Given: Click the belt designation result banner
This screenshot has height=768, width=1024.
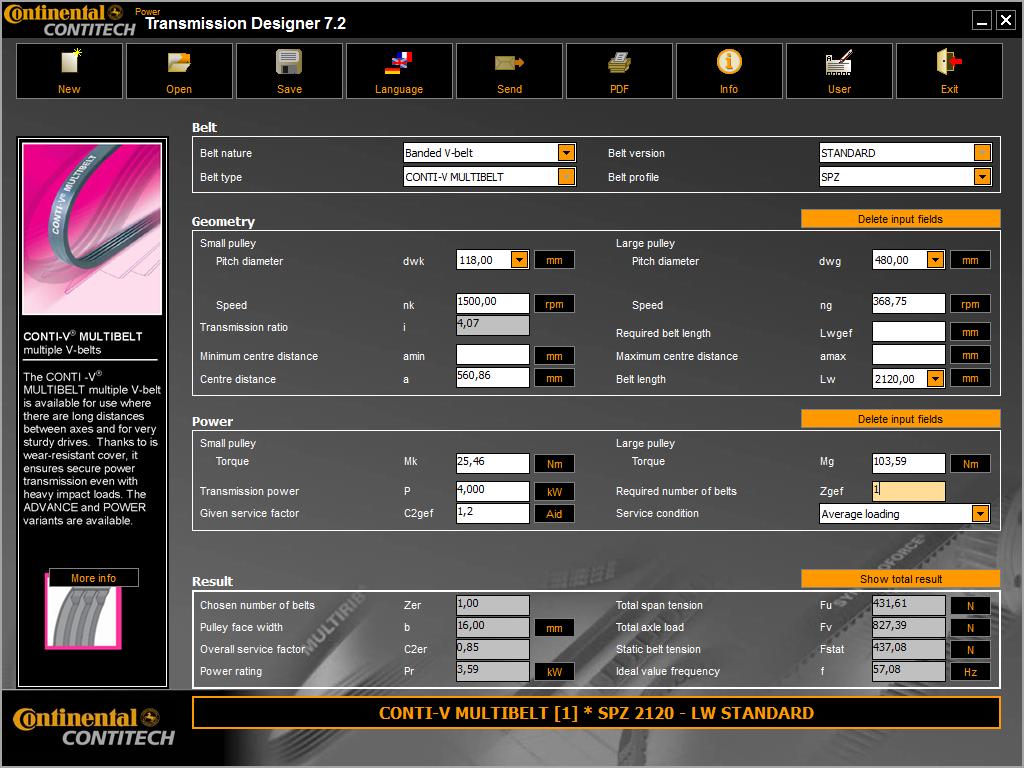Looking at the screenshot, I should (596, 712).
